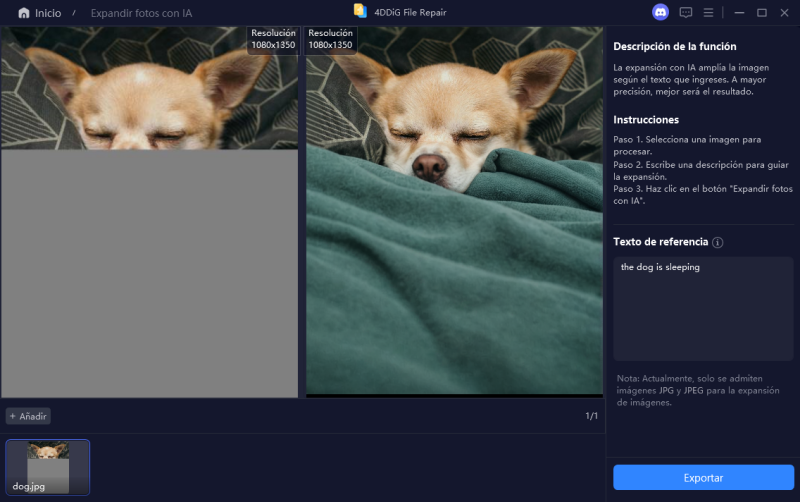
Task: Select the dog.jpg thumbnail
Action: [x=47, y=467]
